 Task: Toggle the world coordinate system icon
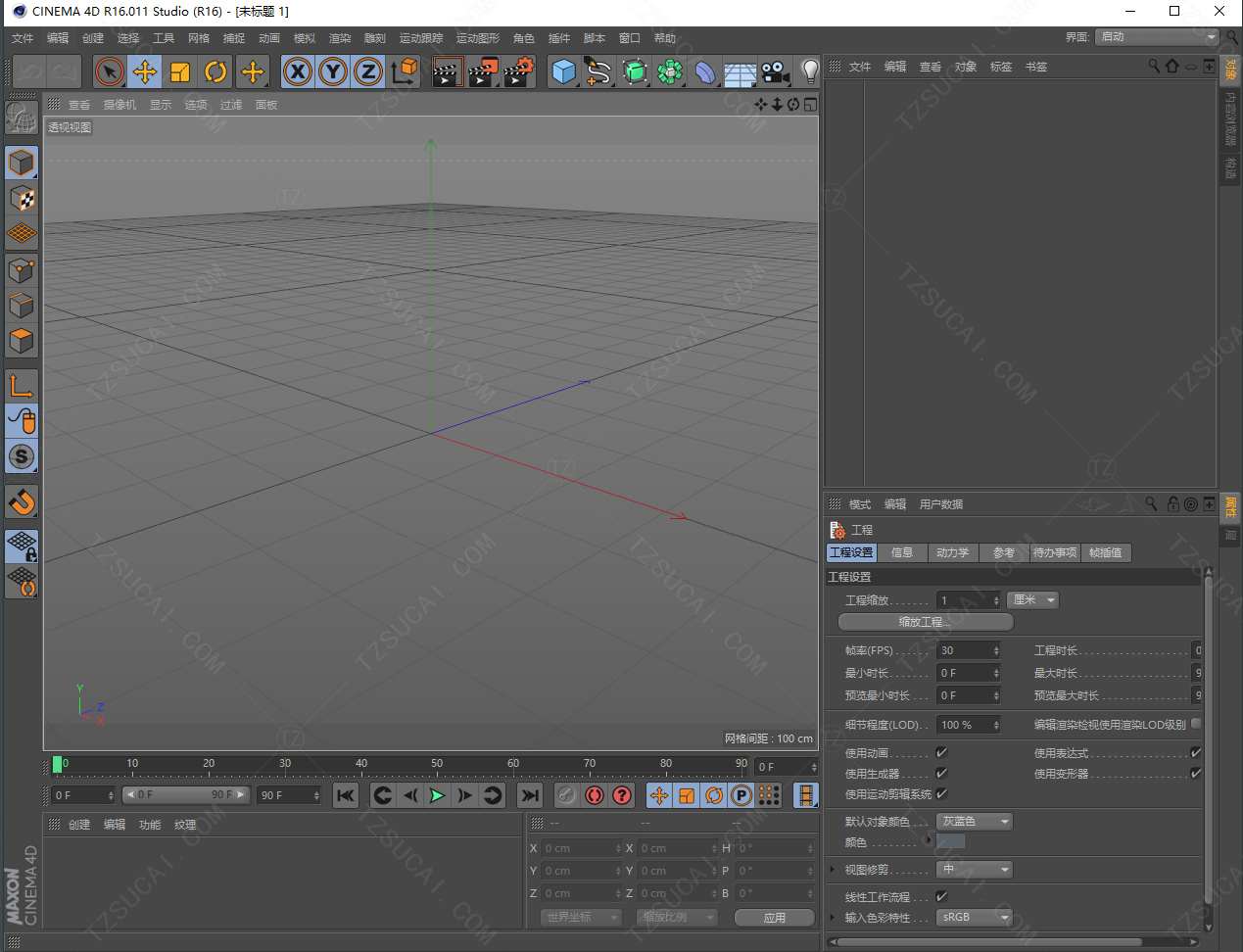404,71
